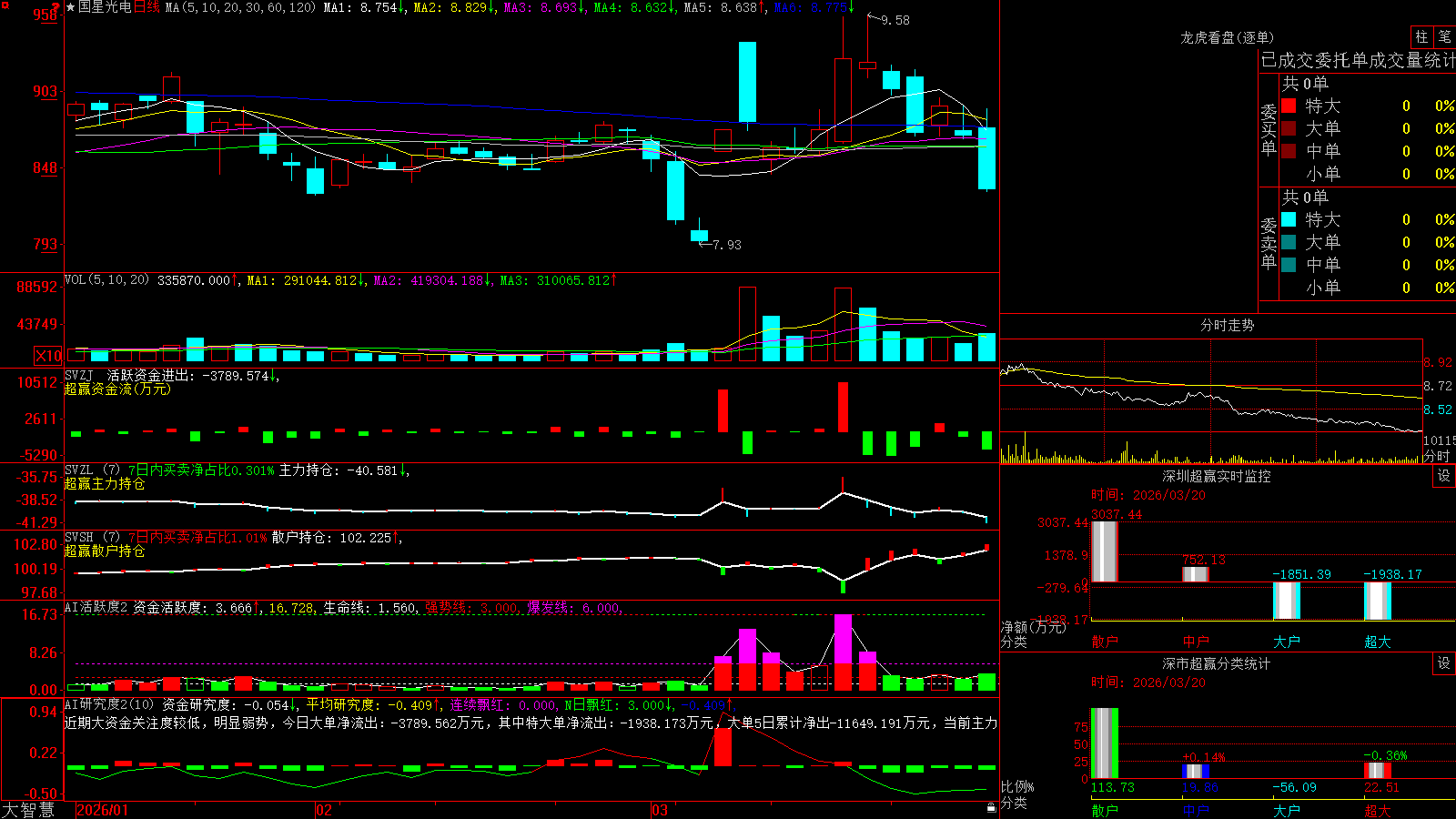Click the 强势线: 3.000 label

coord(473,608)
